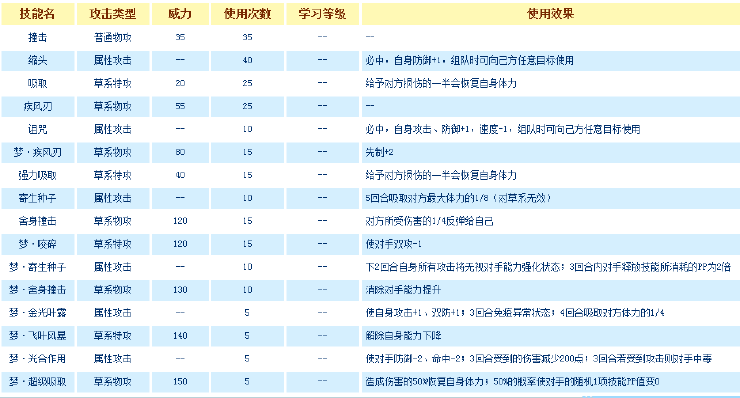Select the 寄生种子 skill name cell
The height and width of the screenshot is (398, 740).
point(38,198)
